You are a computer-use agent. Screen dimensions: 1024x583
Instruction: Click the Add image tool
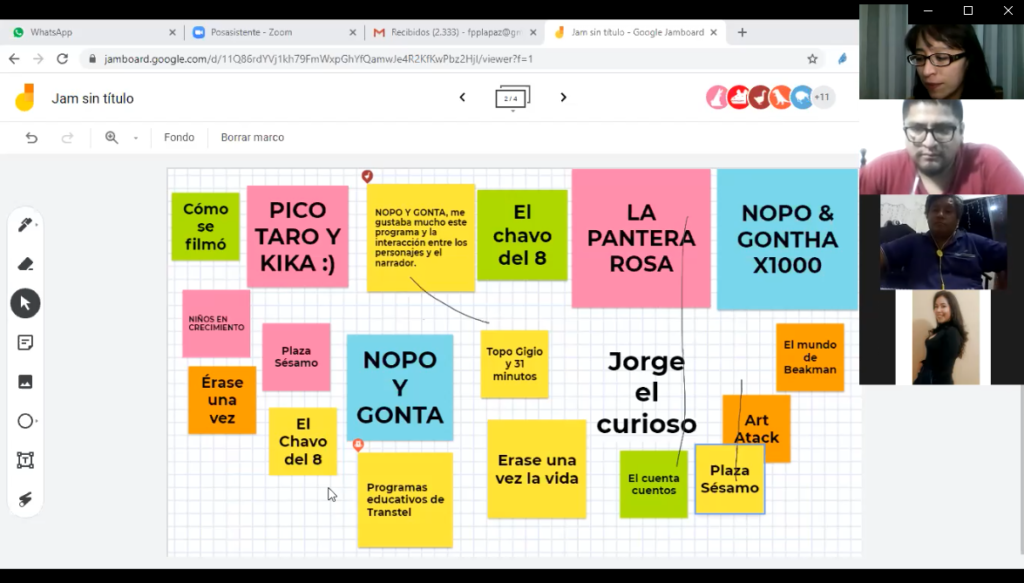pyautogui.click(x=25, y=381)
